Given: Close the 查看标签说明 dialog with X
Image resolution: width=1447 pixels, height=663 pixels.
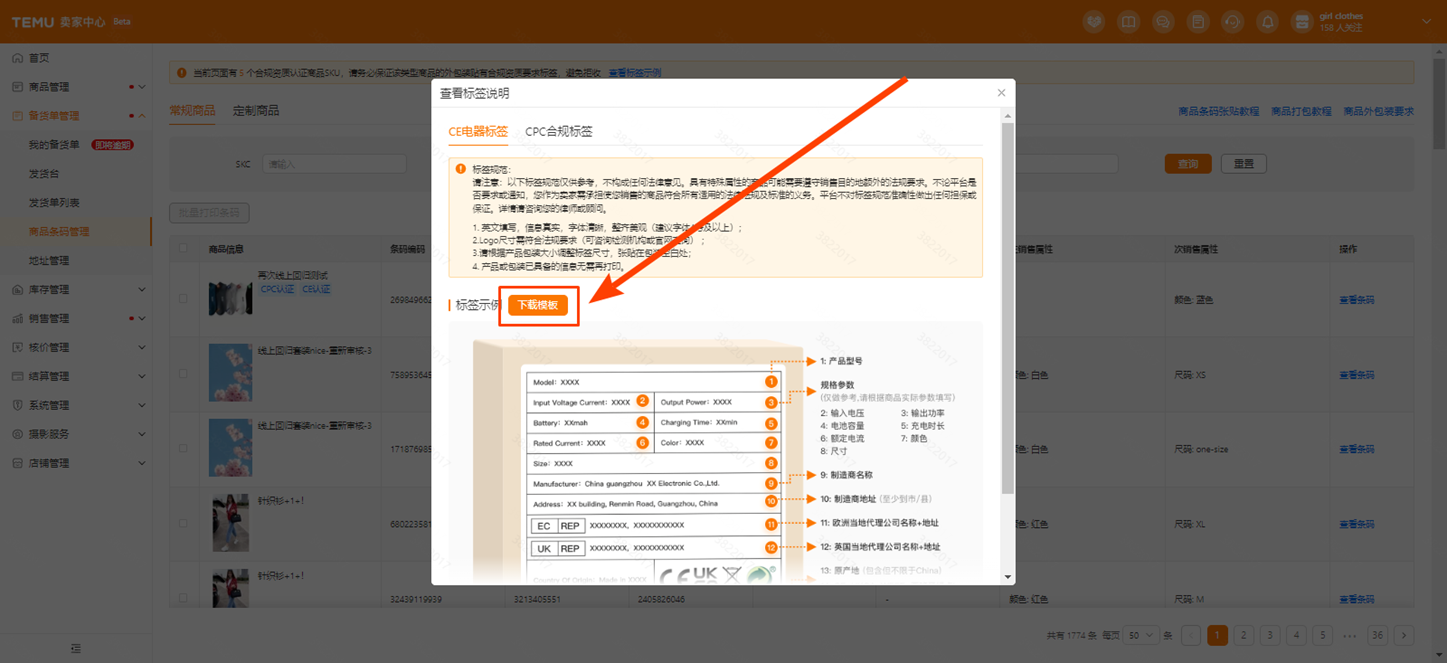Looking at the screenshot, I should 1001,93.
